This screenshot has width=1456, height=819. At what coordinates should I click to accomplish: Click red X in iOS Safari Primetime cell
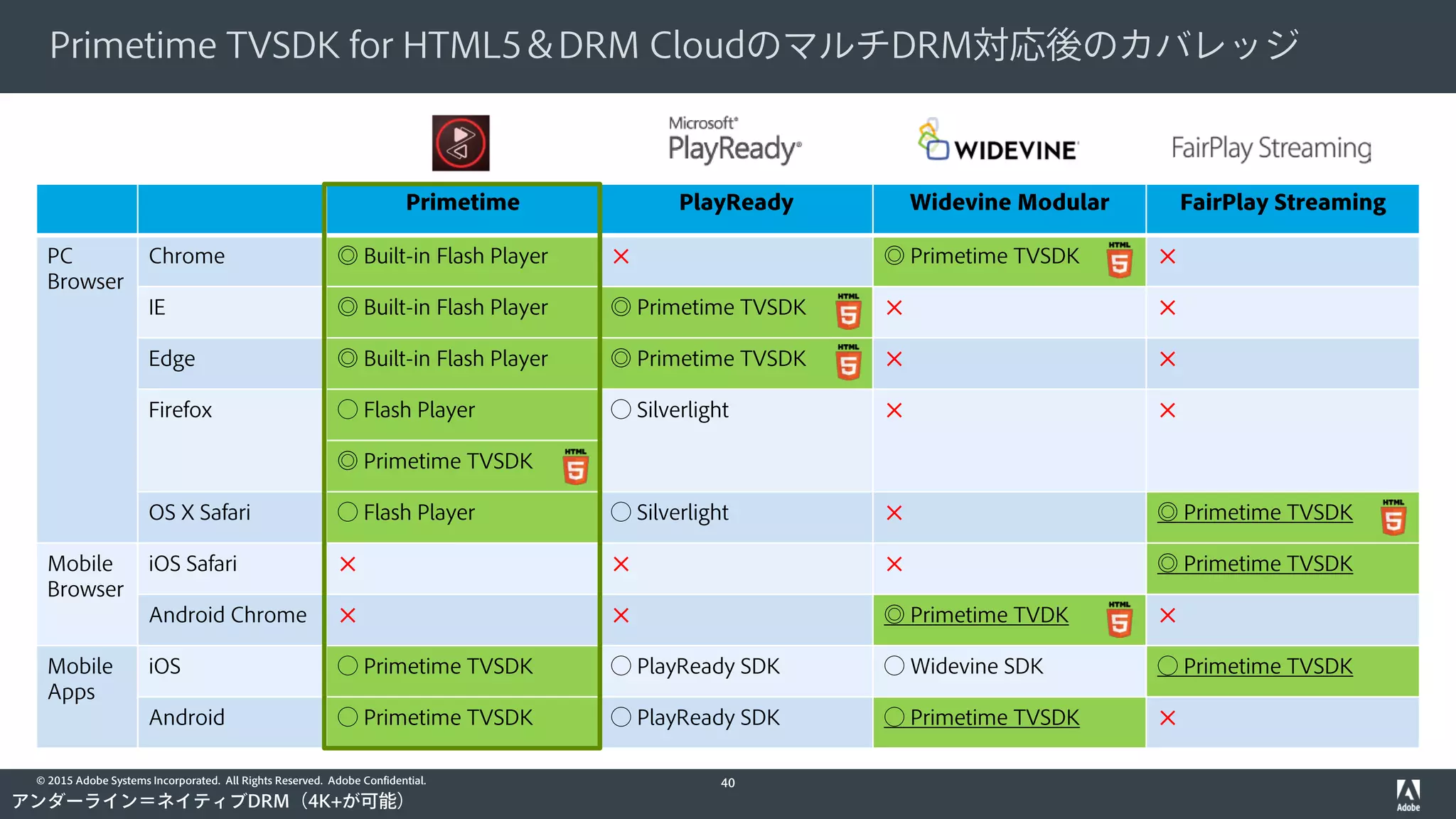[x=348, y=564]
